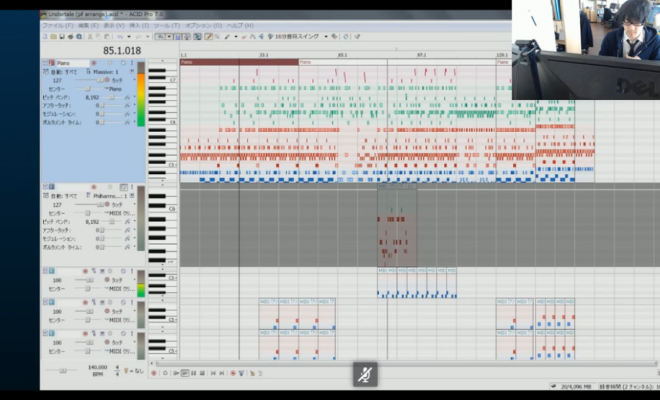
Task: Click the muted microphone overlay icon
Action: [367, 375]
